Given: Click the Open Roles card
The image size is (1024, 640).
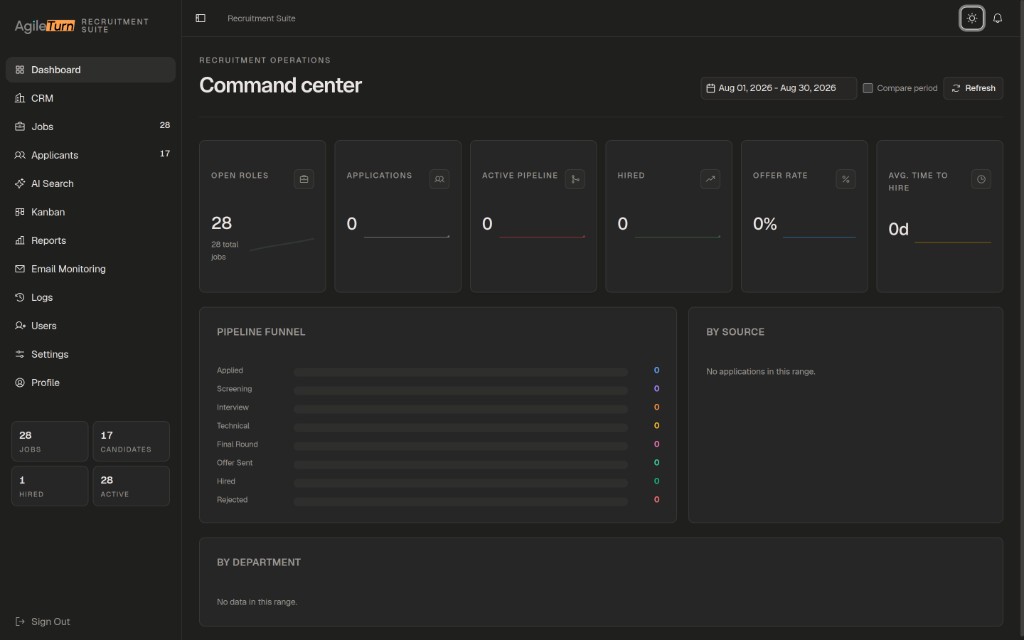Looking at the screenshot, I should click(263, 216).
